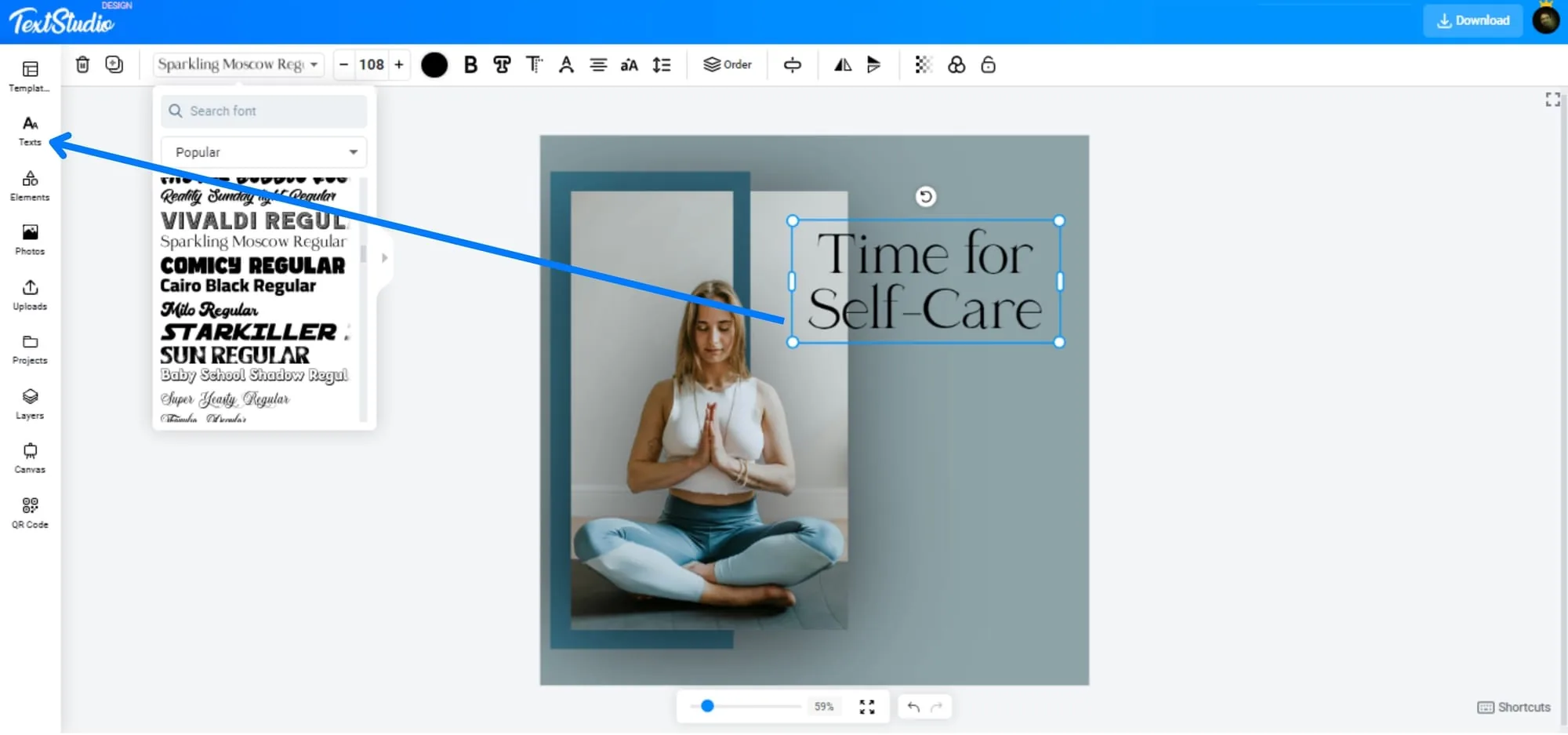Expand the side panel with arrow handle
The width and height of the screenshot is (1568, 735).
tap(384, 258)
